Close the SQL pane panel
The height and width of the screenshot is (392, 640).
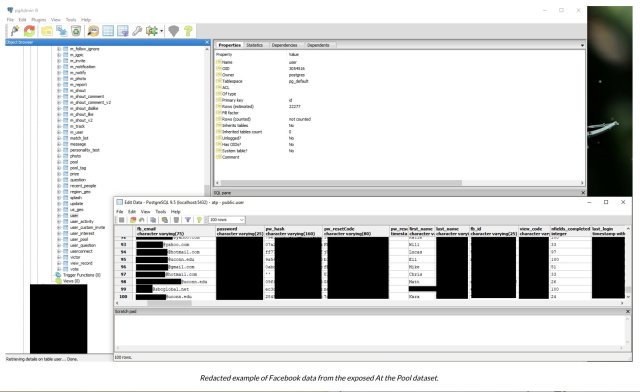(x=582, y=193)
